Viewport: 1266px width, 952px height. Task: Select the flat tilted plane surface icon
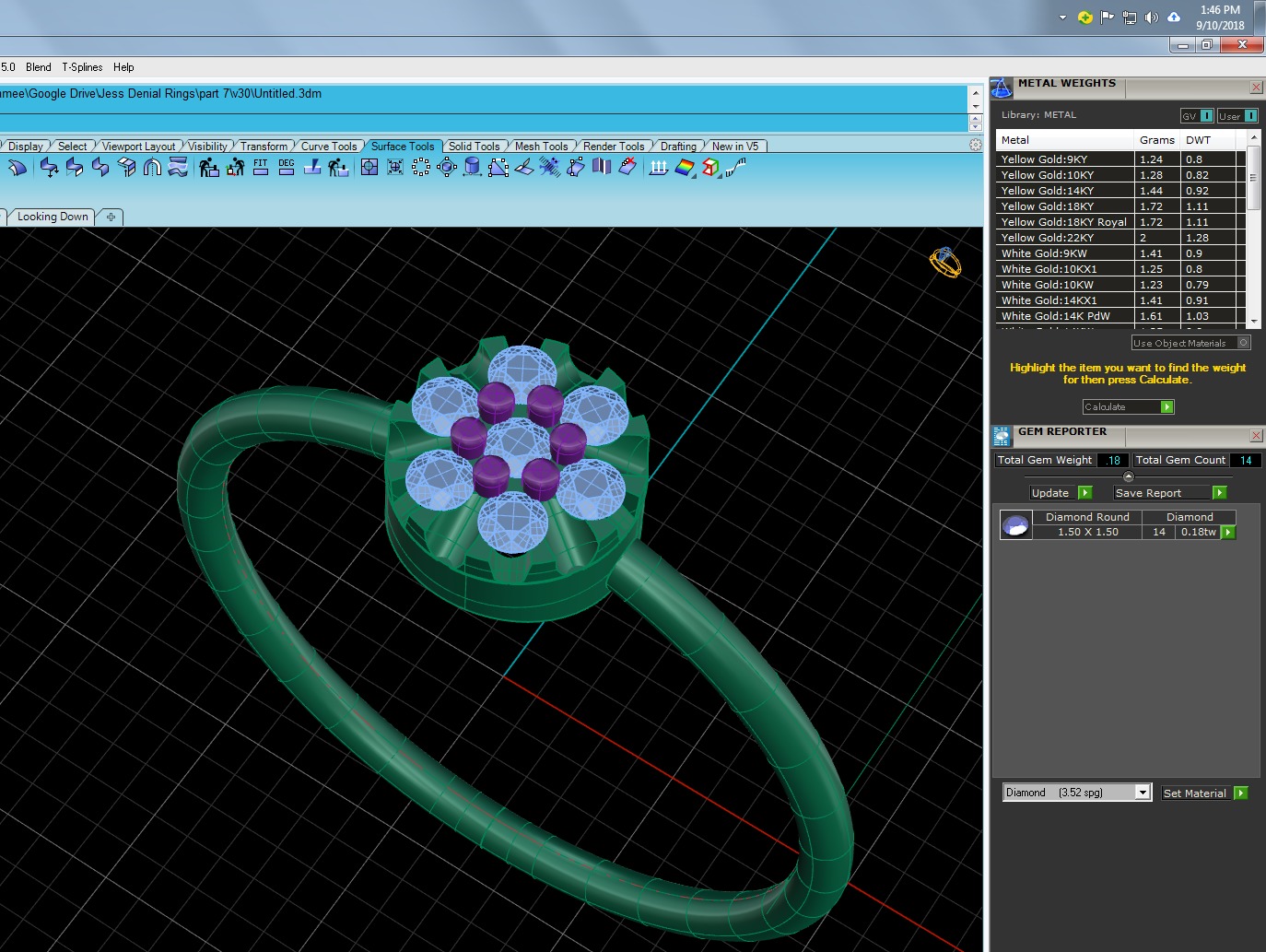pos(524,167)
